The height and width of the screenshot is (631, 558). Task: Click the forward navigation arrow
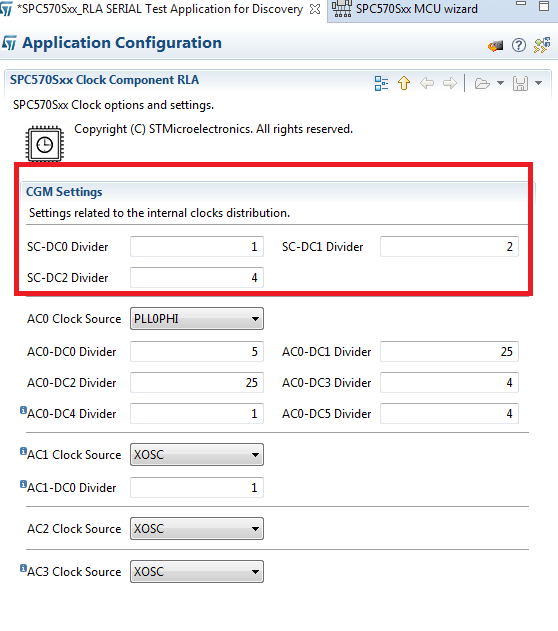(450, 83)
